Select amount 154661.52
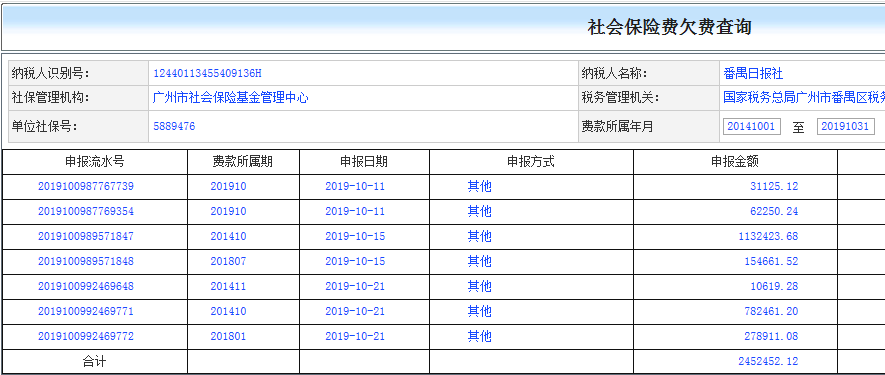 click(x=771, y=261)
